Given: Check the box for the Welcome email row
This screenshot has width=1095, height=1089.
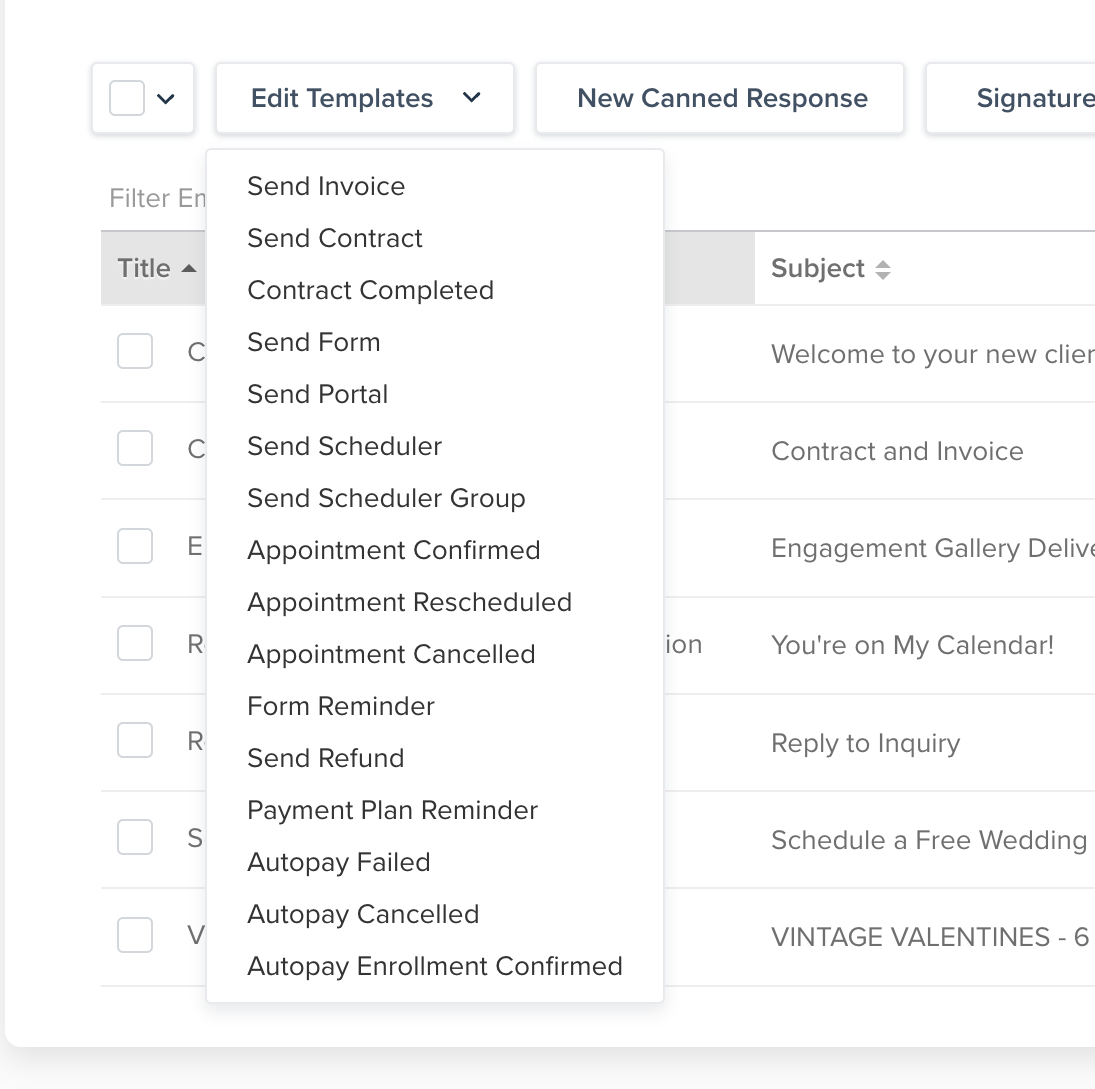Looking at the screenshot, I should click(x=135, y=352).
